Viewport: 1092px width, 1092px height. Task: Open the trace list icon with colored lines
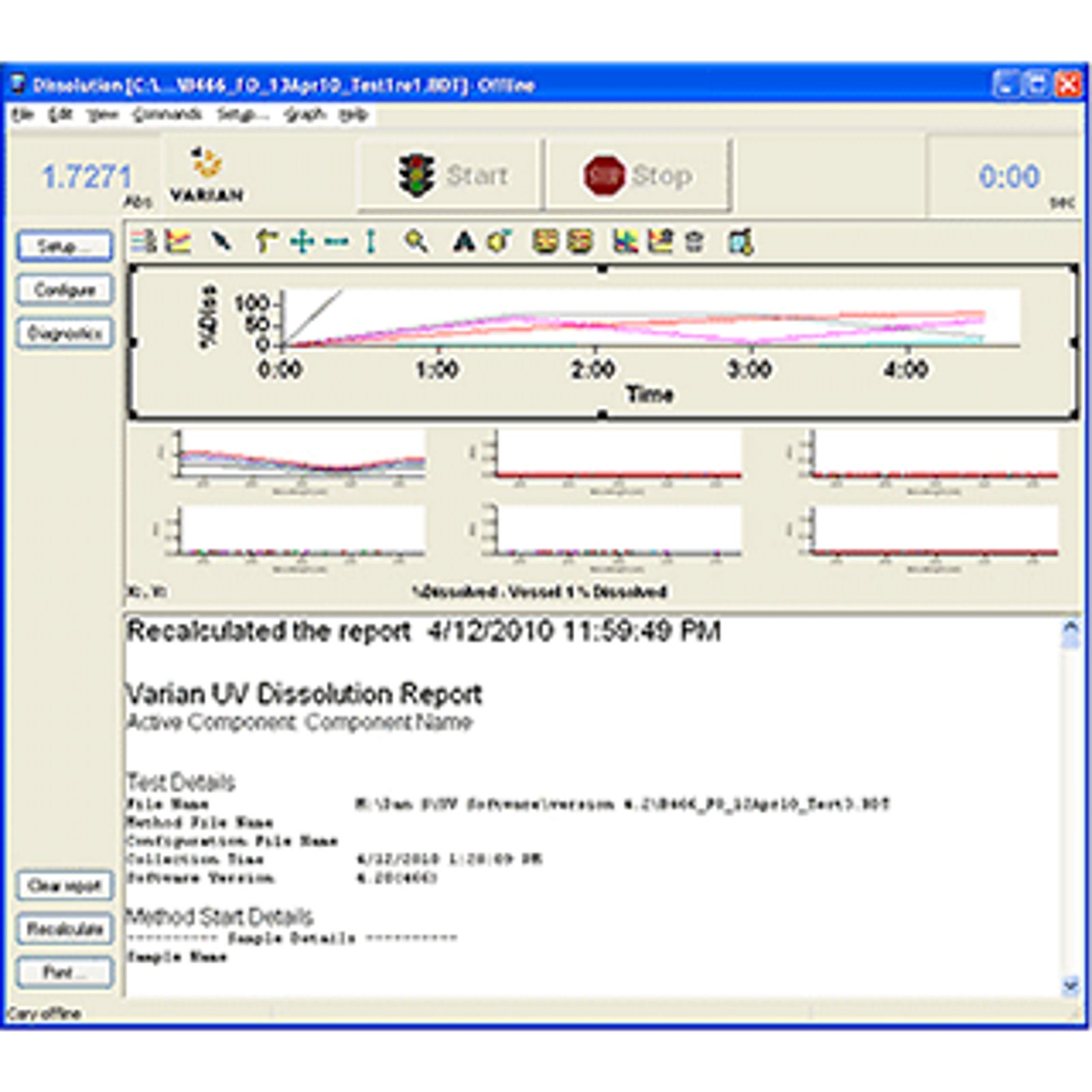point(143,242)
